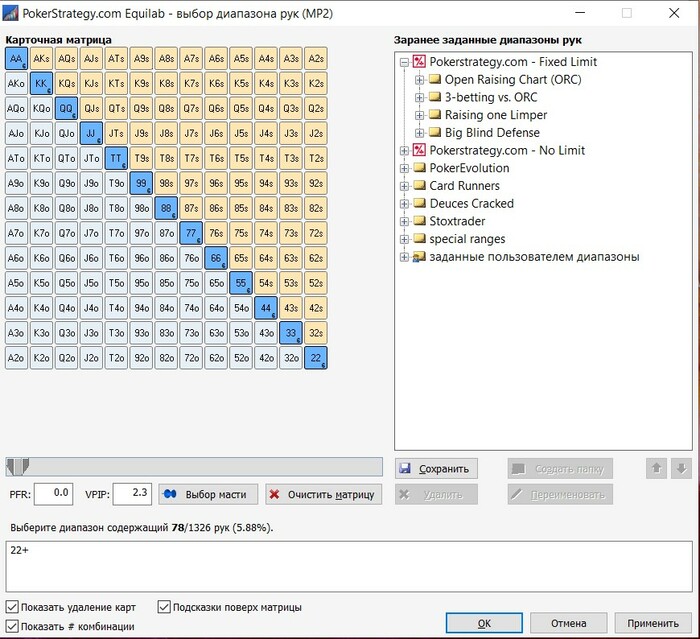Click the Сохранить button
This screenshot has width=700, height=639.
pos(436,468)
